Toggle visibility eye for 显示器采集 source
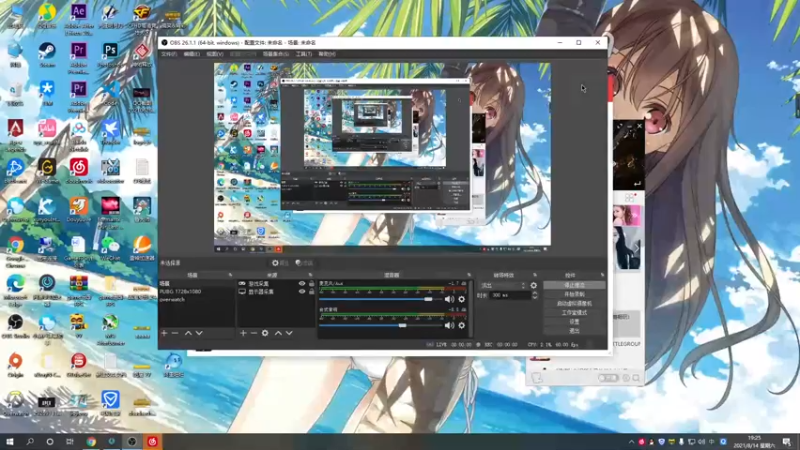 click(x=302, y=292)
